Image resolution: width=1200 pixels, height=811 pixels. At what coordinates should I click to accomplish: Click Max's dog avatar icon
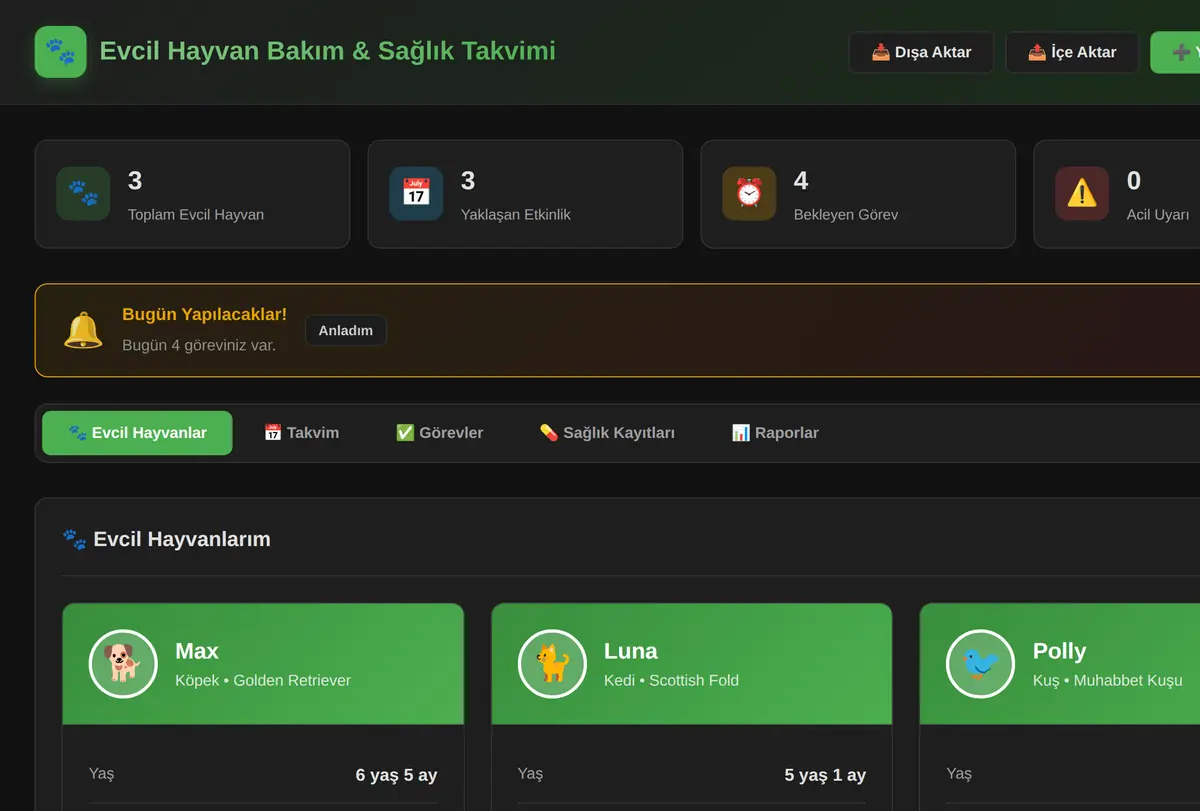click(x=123, y=663)
